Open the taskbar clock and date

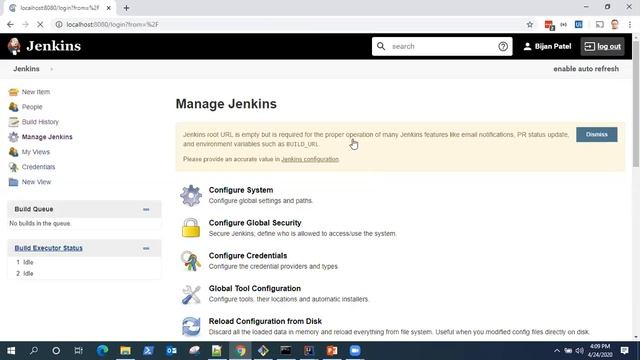click(x=600, y=351)
